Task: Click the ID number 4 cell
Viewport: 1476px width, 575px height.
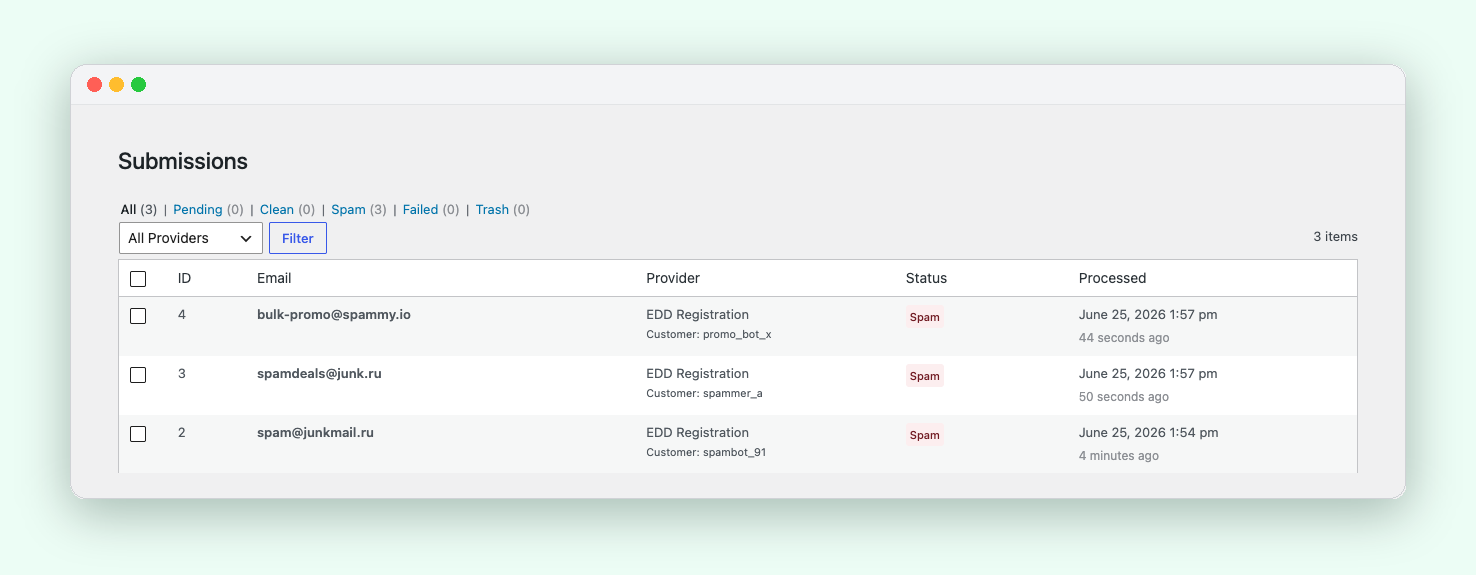Action: coord(182,314)
